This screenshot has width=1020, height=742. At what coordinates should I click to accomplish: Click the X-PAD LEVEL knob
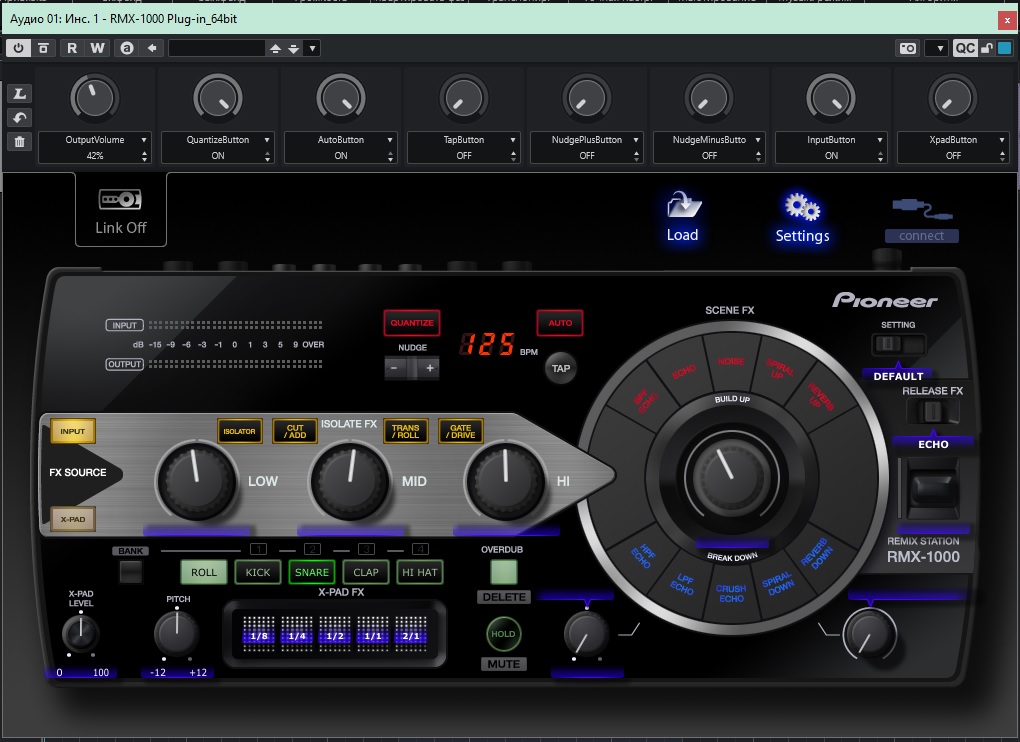pyautogui.click(x=81, y=633)
